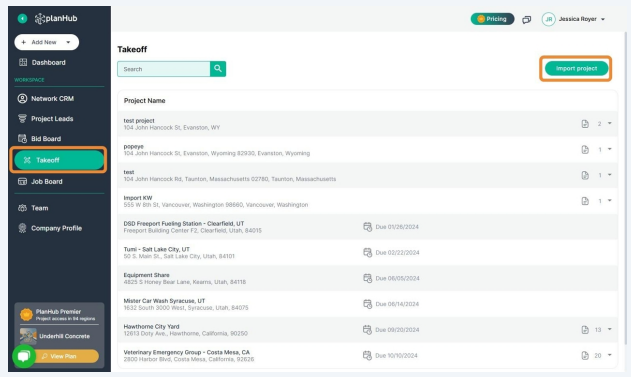Open the Jessica Royer account dropdown

(x=582, y=19)
